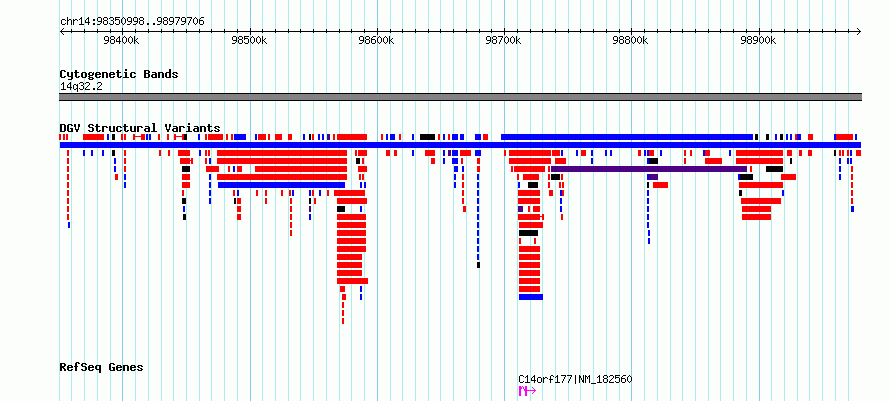Select the blue bar at bottom of the 98710k stack
This screenshot has height=401, width=890.
pyautogui.click(x=531, y=297)
